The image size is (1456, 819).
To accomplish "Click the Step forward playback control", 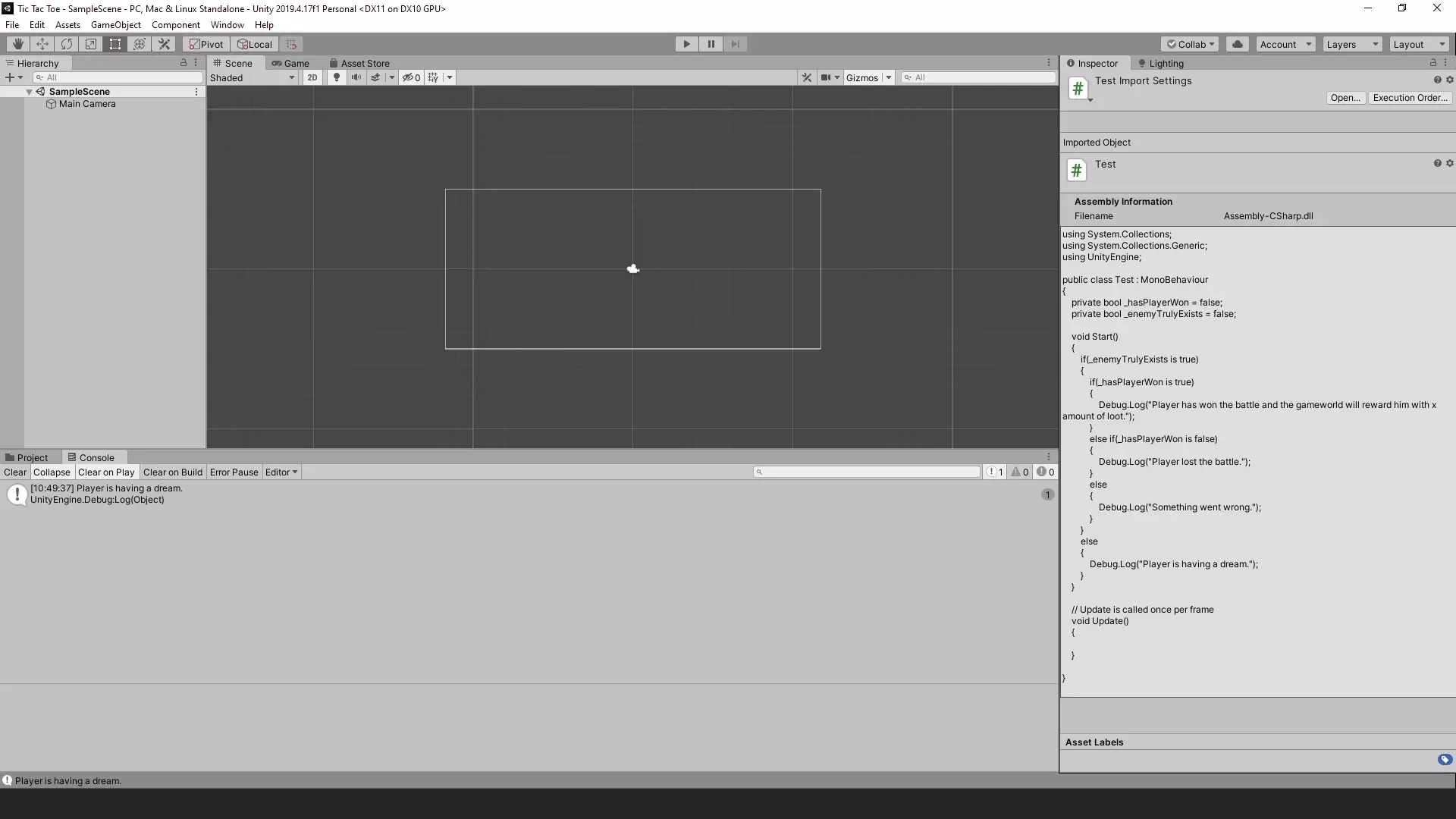I will click(735, 43).
